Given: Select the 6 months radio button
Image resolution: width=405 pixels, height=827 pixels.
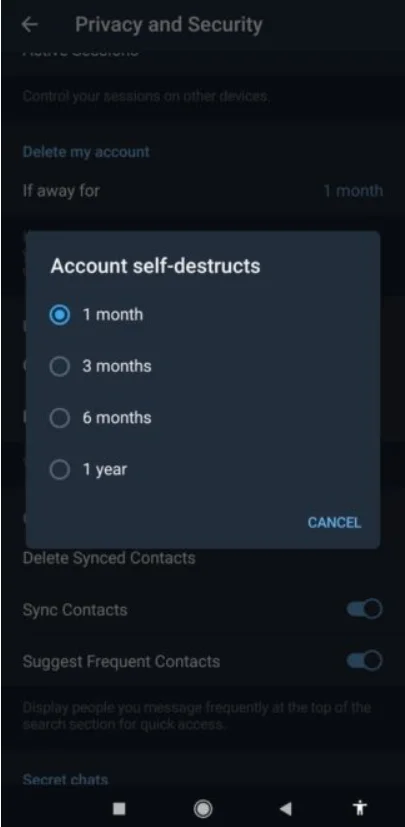Looking at the screenshot, I should pyautogui.click(x=60, y=418).
